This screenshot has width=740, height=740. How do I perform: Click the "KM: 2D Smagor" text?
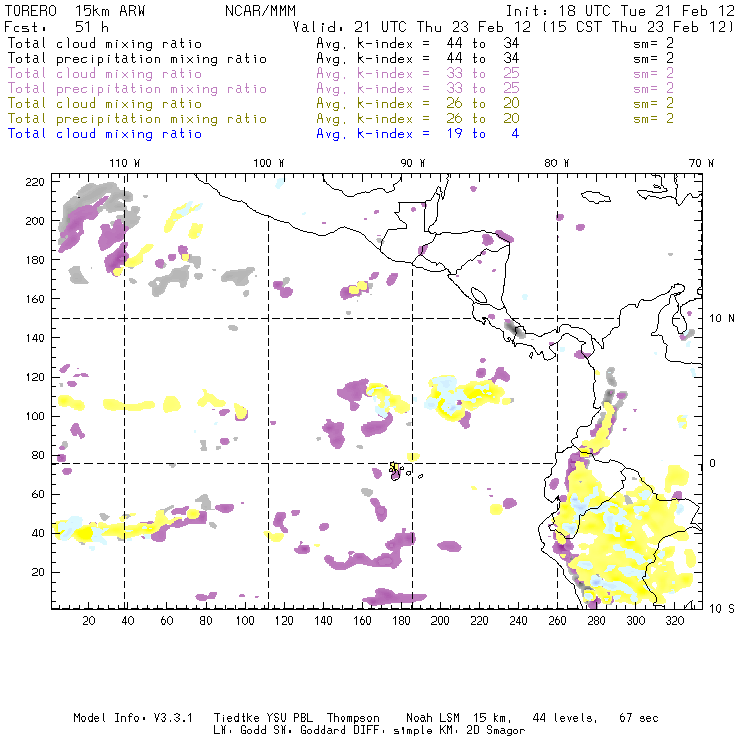point(483,731)
